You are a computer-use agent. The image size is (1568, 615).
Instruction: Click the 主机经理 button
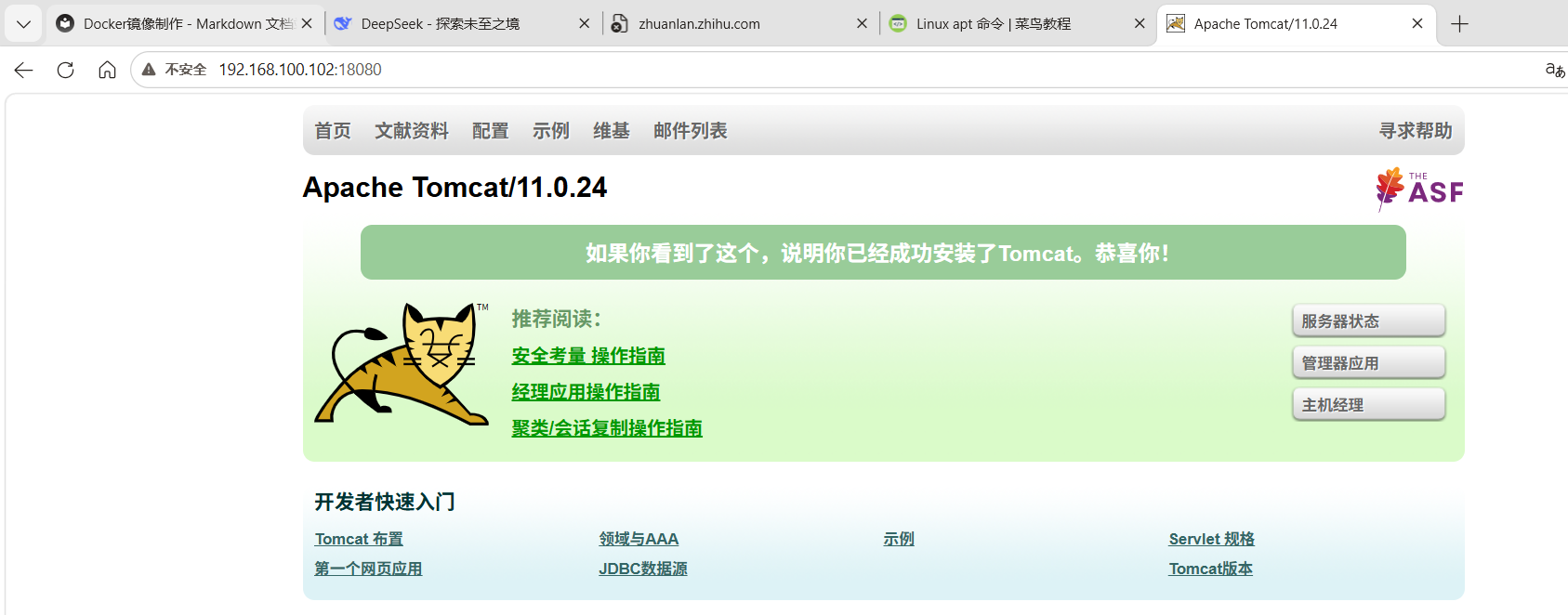pos(1369,405)
